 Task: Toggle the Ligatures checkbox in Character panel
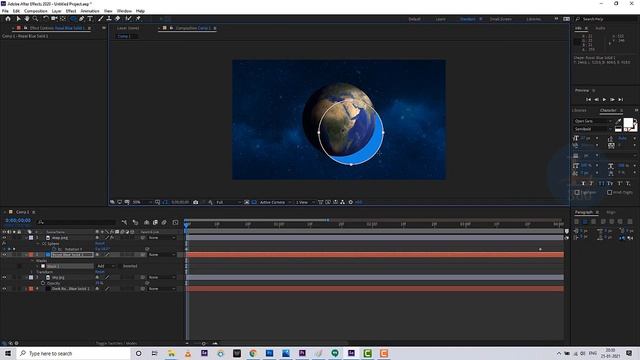[x=577, y=192]
